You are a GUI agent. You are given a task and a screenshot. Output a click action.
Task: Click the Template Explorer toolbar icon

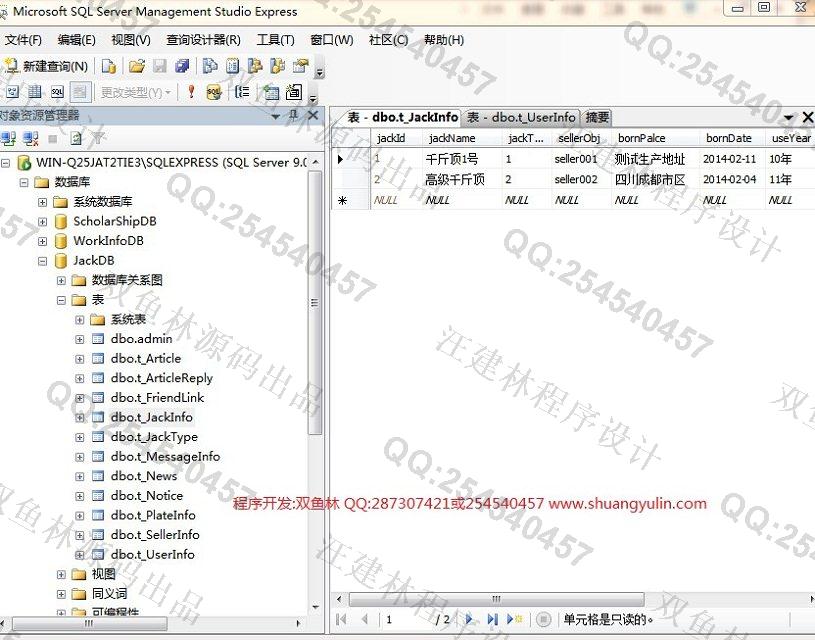point(278,66)
